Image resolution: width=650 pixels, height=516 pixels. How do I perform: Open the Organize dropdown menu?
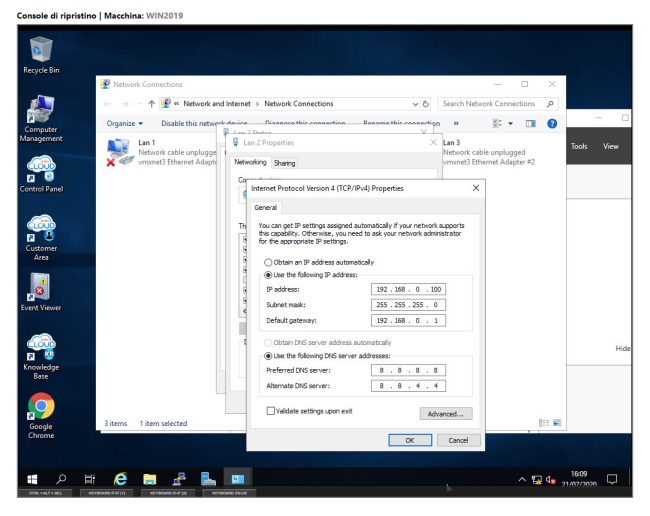coord(124,124)
